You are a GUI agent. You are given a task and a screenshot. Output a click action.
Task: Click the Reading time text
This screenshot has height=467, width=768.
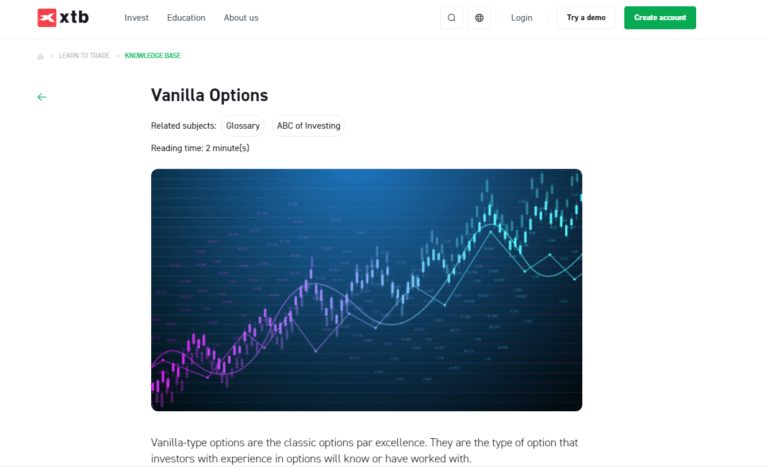pyautogui.click(x=200, y=148)
